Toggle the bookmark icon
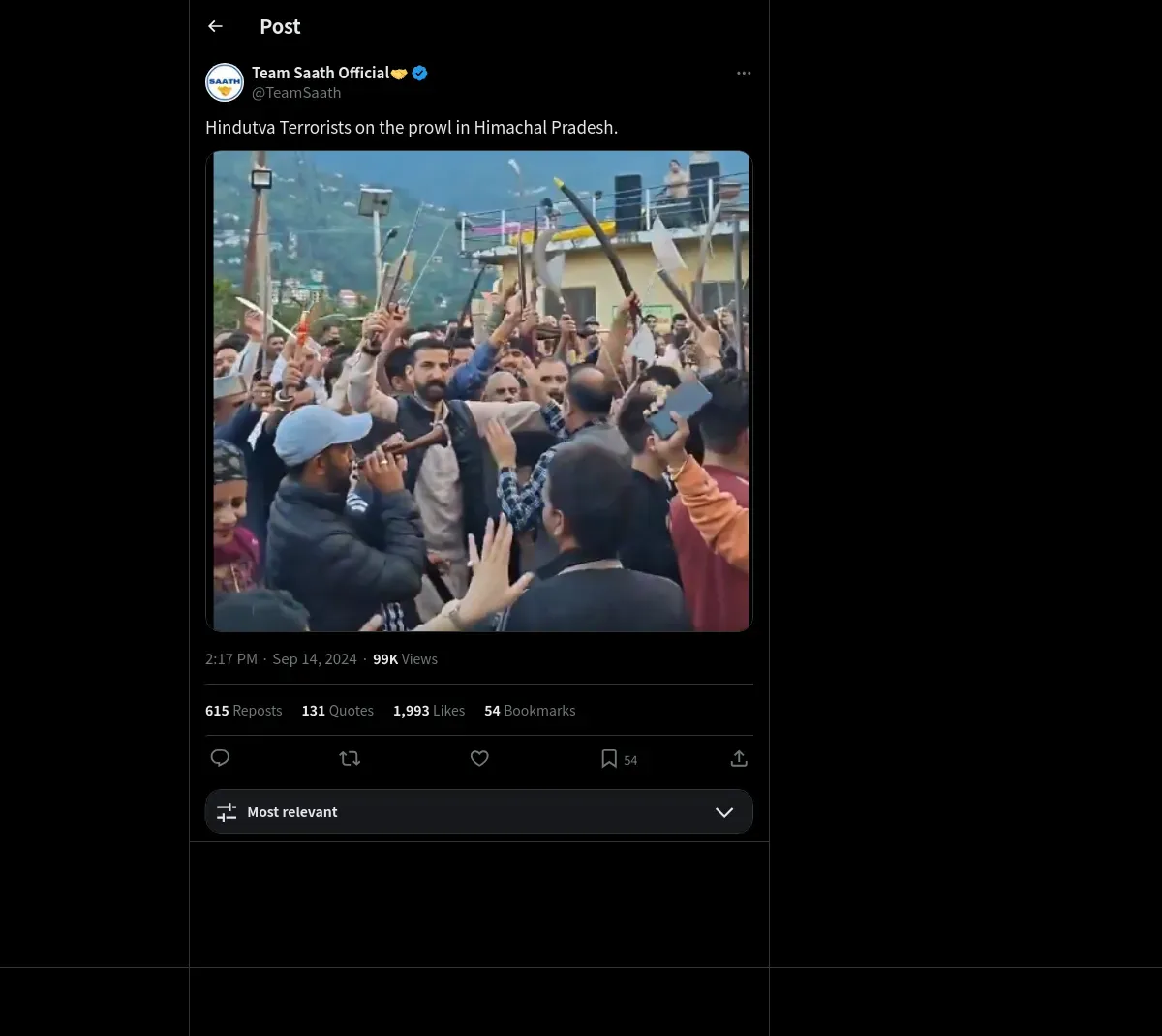The image size is (1162, 1036). (x=609, y=758)
